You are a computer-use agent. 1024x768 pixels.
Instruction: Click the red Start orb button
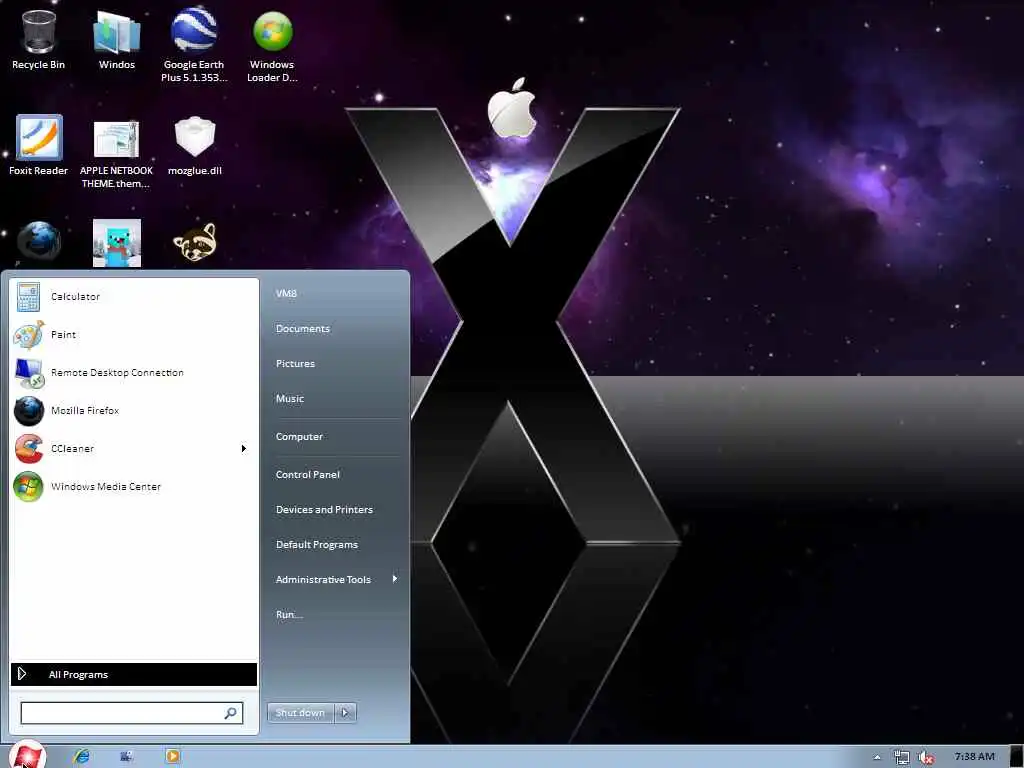click(x=26, y=756)
